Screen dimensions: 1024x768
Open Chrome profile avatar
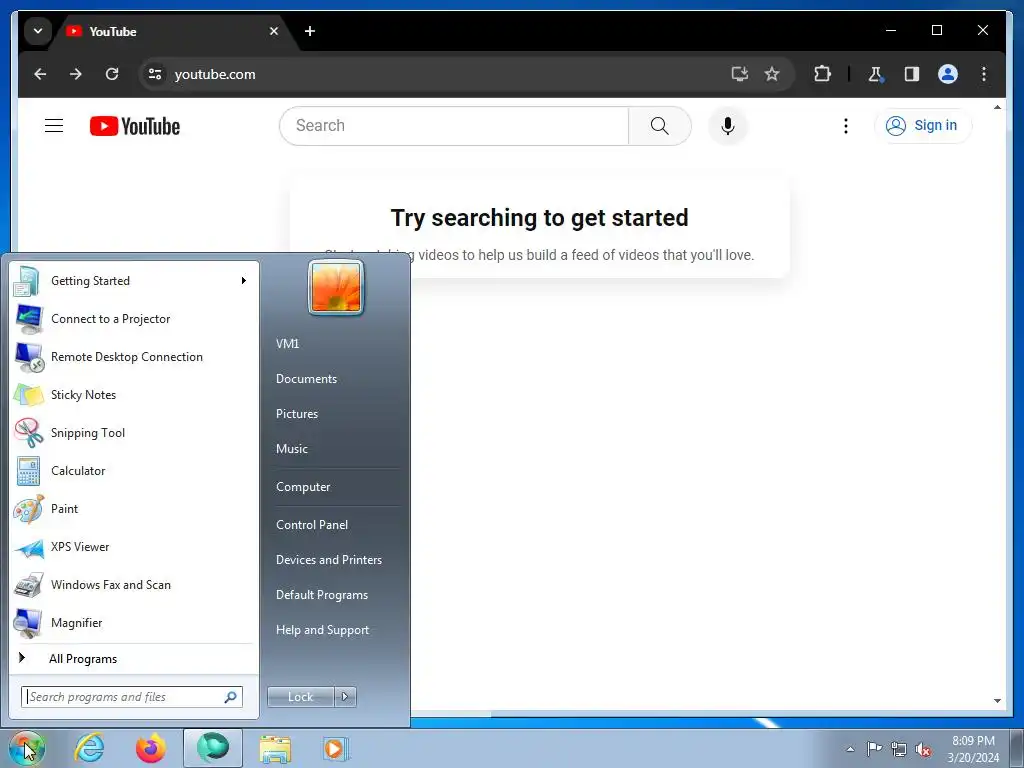point(948,74)
